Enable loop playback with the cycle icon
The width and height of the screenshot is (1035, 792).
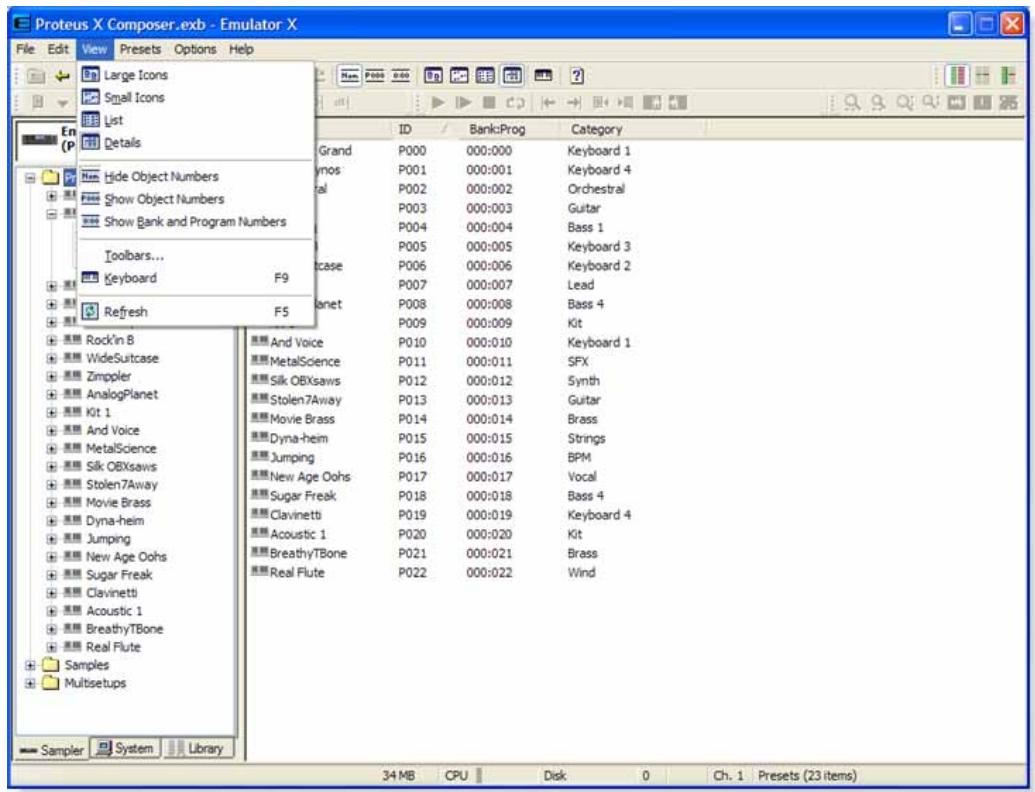pos(515,103)
